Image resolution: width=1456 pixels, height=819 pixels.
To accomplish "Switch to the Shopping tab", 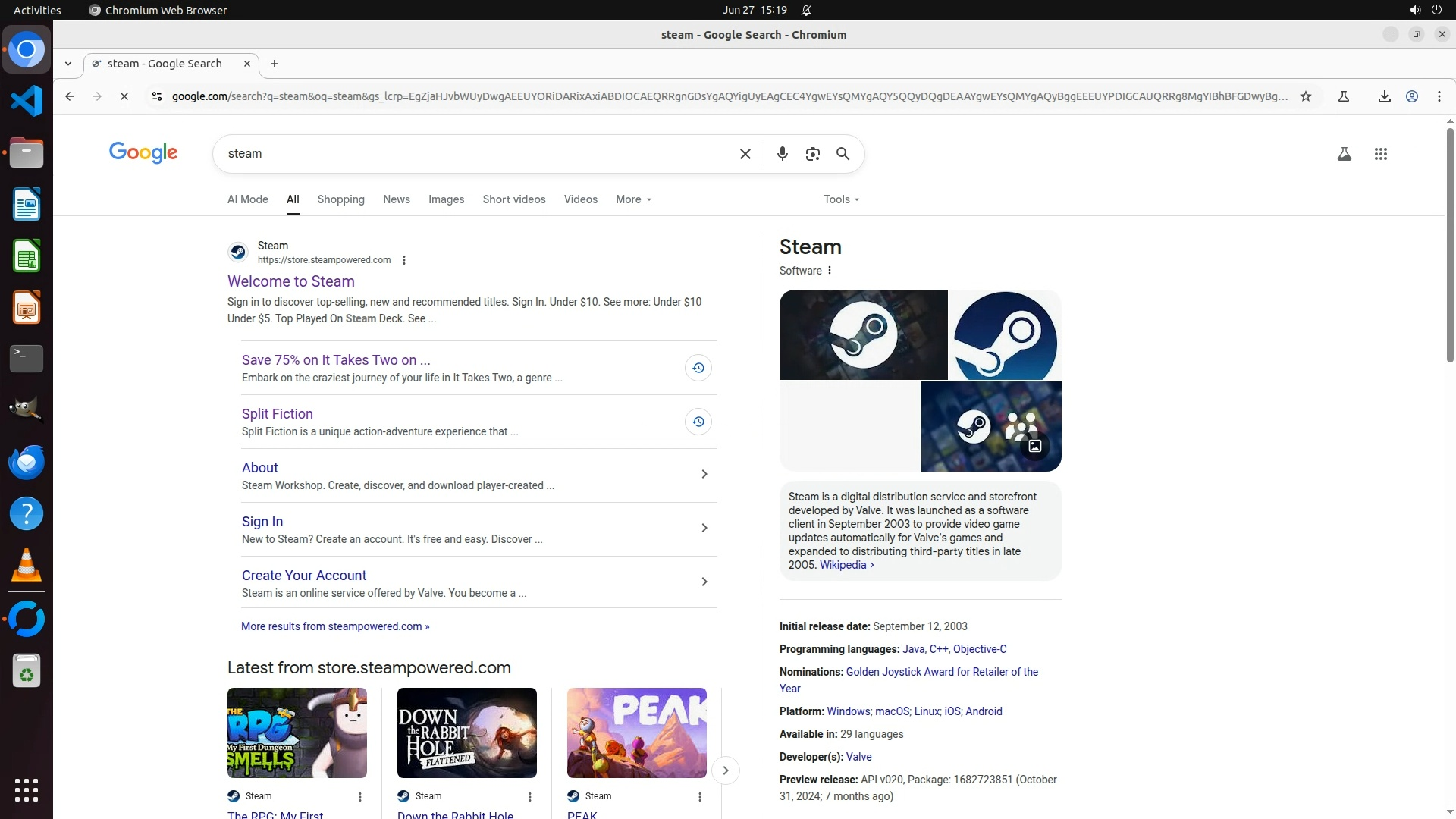I will (340, 199).
